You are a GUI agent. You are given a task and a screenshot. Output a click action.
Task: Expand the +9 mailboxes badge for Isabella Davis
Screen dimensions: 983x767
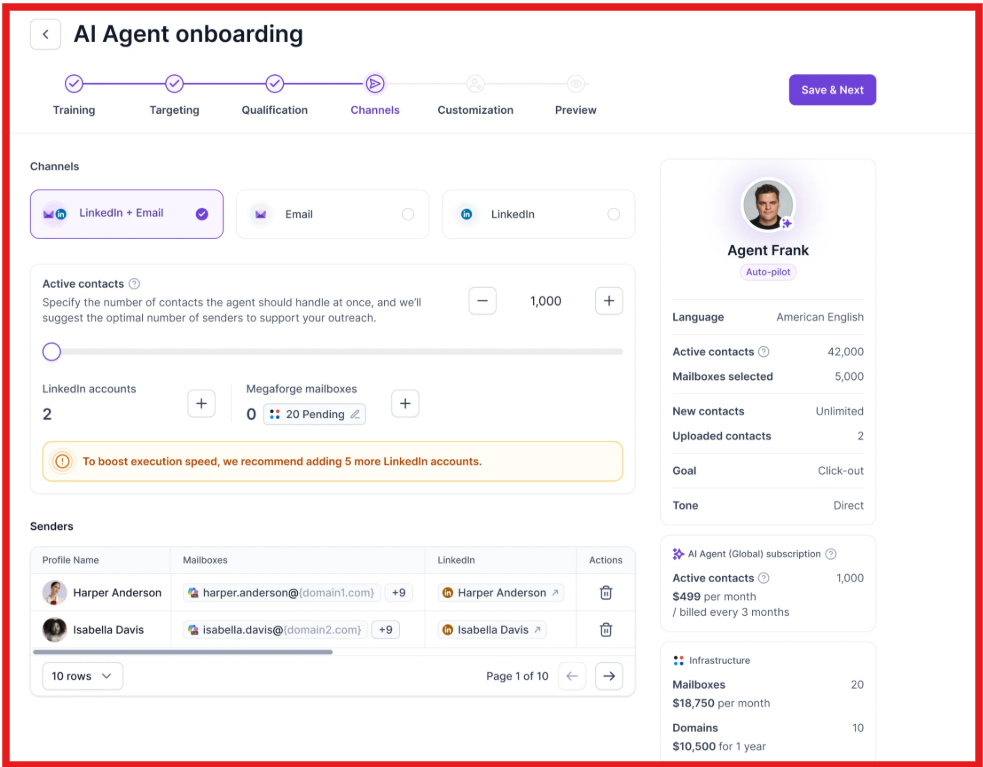tap(385, 629)
